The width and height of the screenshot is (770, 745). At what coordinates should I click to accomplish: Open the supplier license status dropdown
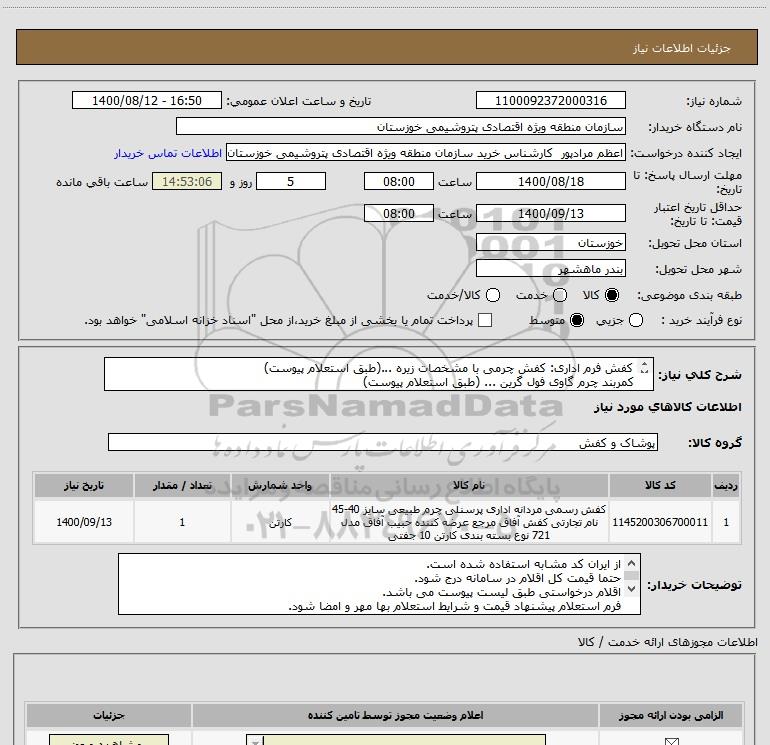pyautogui.click(x=396, y=741)
